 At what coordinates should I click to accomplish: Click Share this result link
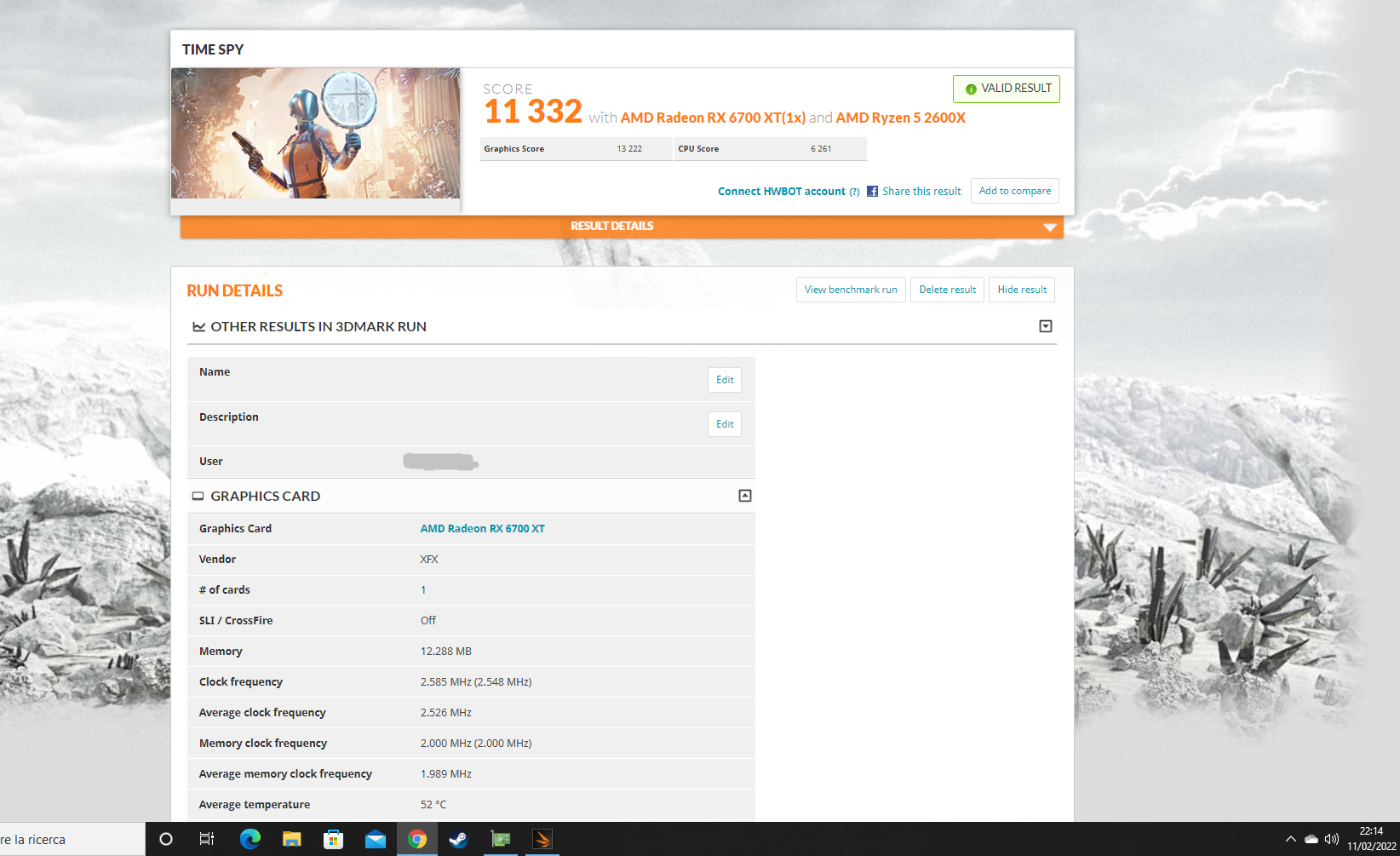click(x=921, y=192)
